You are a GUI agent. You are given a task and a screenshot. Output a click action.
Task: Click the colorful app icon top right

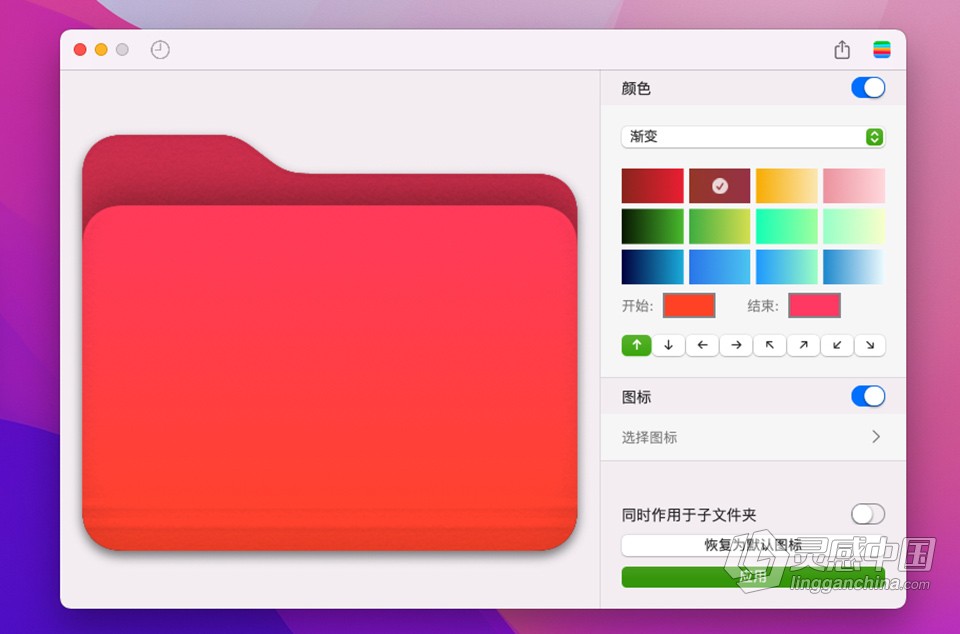click(x=881, y=48)
